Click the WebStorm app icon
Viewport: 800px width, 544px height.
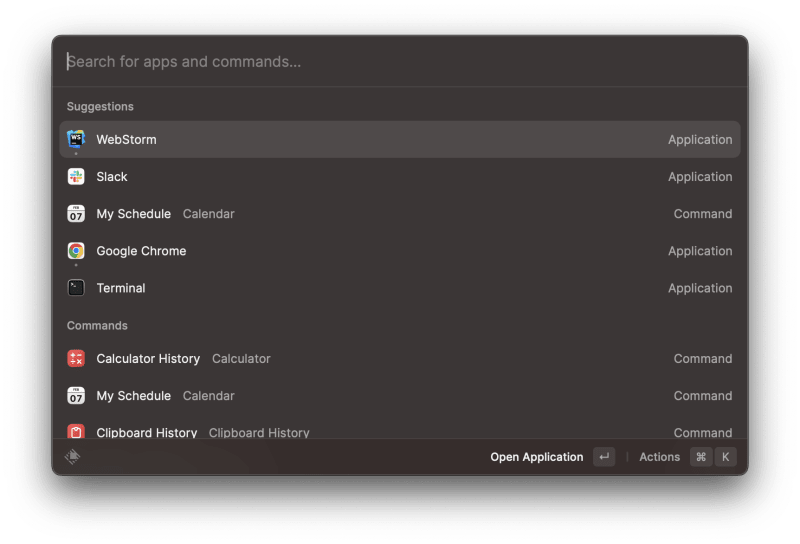76,139
